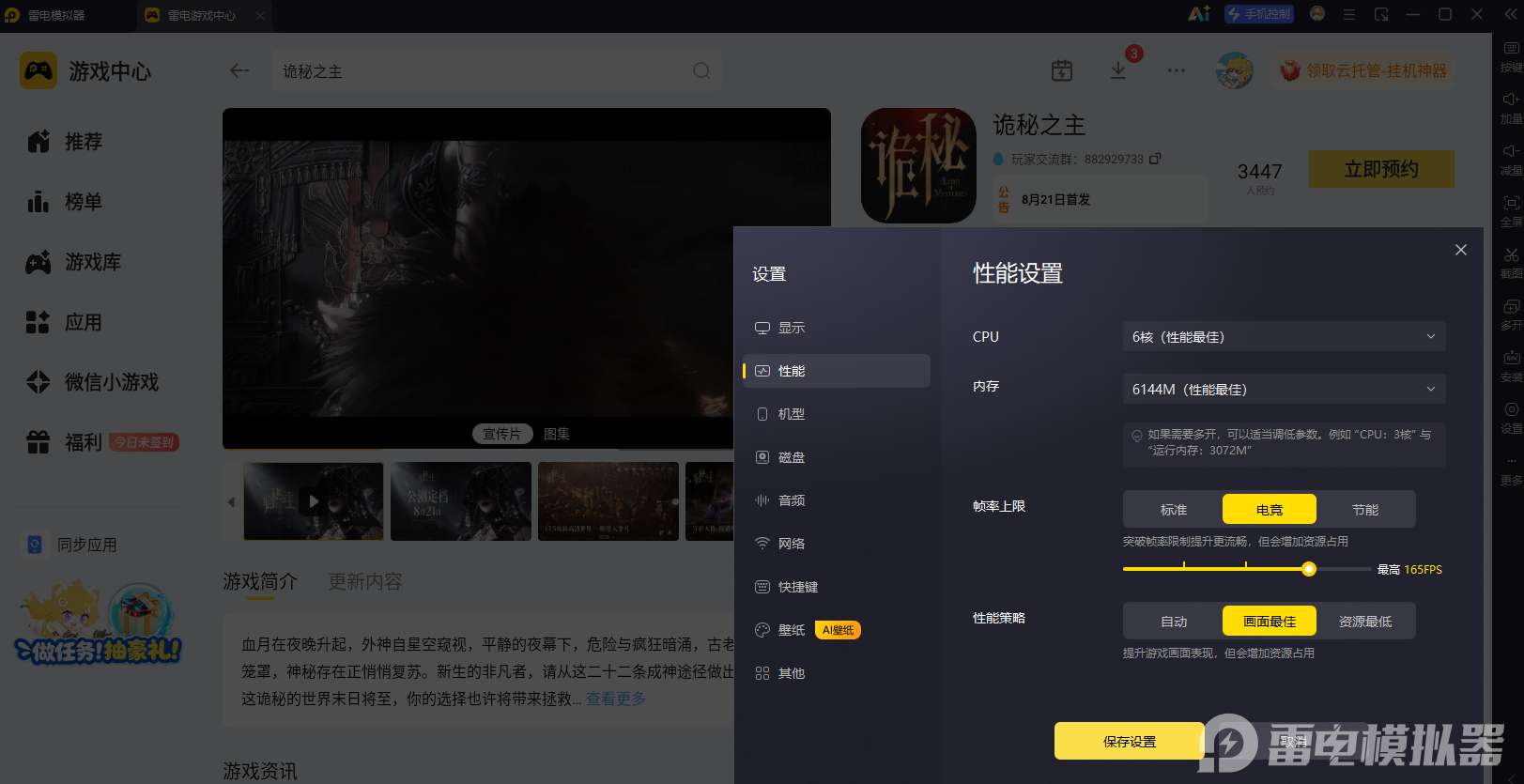Click the FPS limit slider handle
The width and height of the screenshot is (1524, 784).
click(1308, 569)
